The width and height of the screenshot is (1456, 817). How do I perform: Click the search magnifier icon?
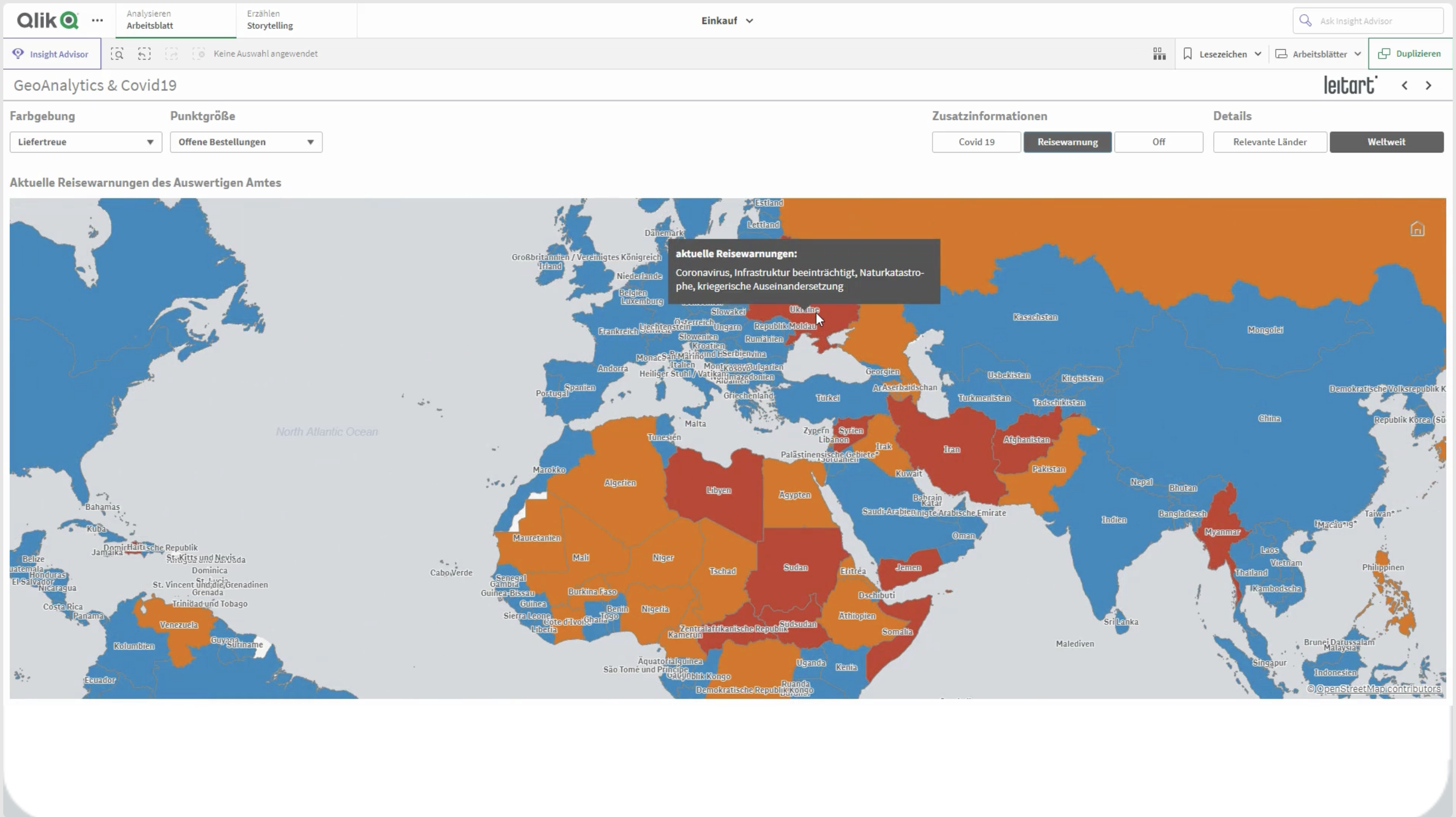(1305, 20)
